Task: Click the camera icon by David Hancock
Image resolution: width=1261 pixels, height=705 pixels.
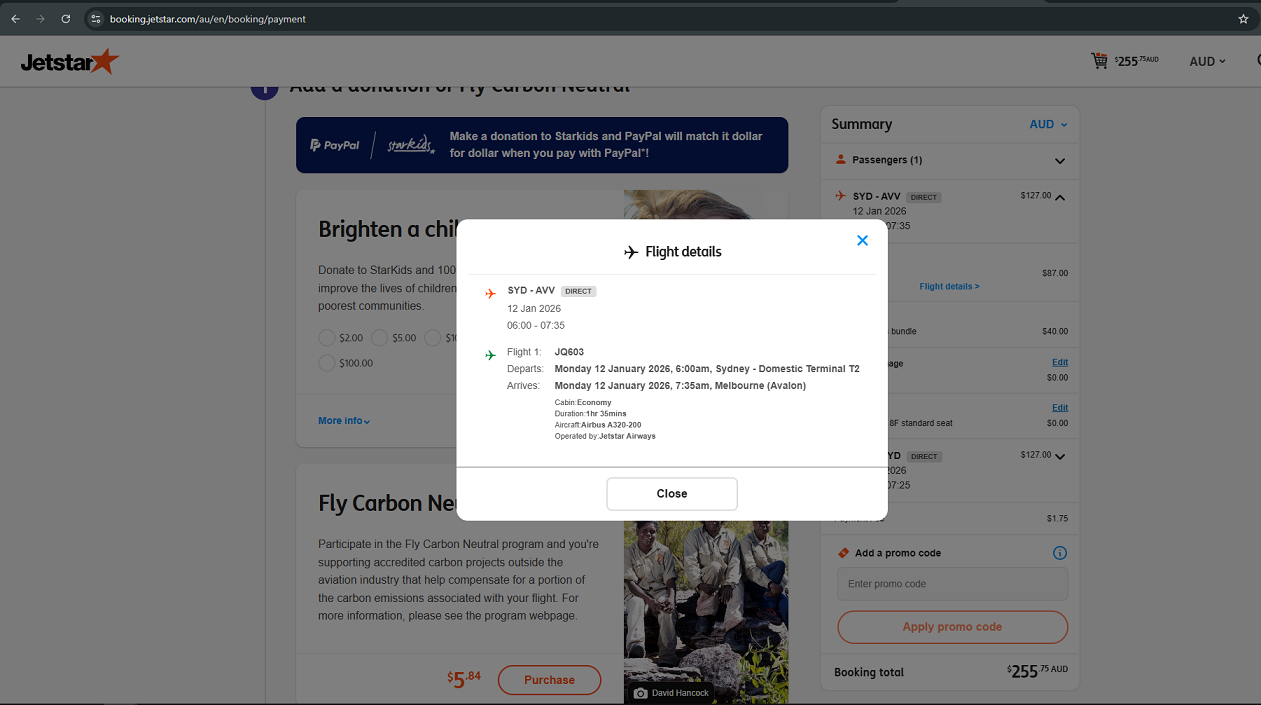Action: point(641,693)
